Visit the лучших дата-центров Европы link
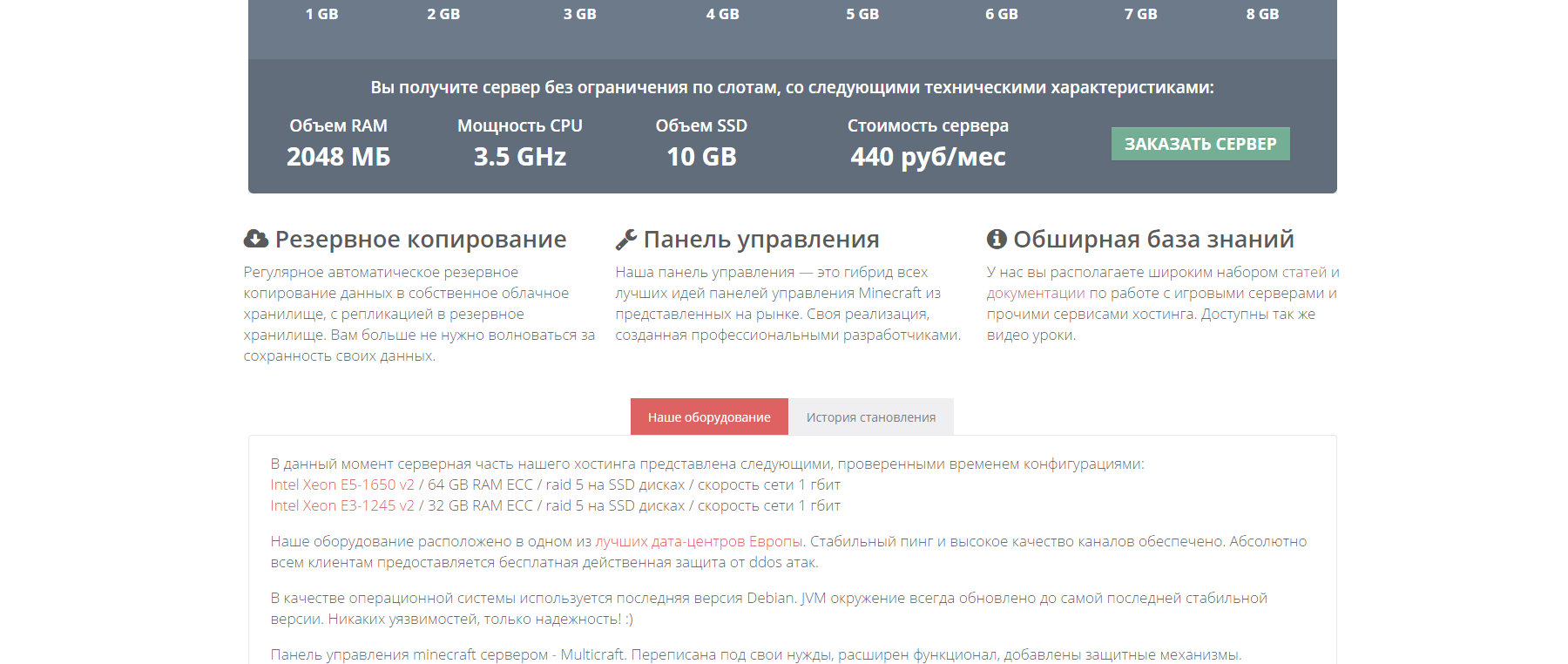 coord(699,541)
